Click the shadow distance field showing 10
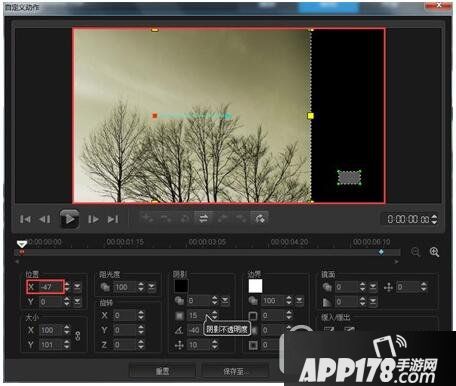Image resolution: width=456 pixels, height=386 pixels. pyautogui.click(x=198, y=345)
